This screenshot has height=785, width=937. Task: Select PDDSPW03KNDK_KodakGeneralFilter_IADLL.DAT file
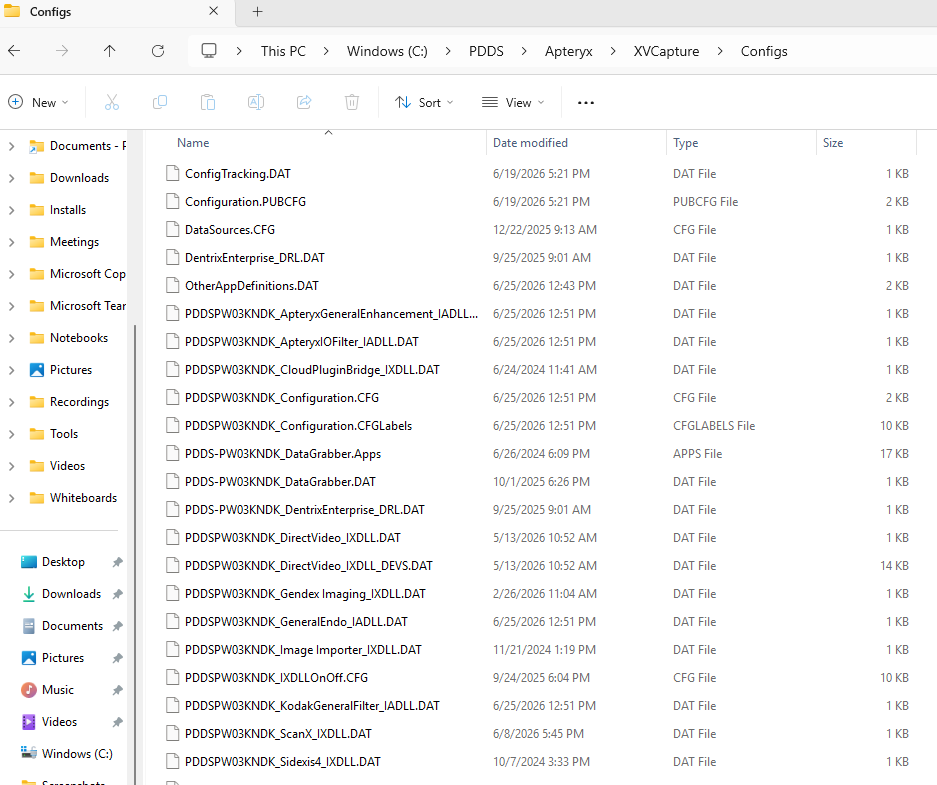click(x=312, y=706)
